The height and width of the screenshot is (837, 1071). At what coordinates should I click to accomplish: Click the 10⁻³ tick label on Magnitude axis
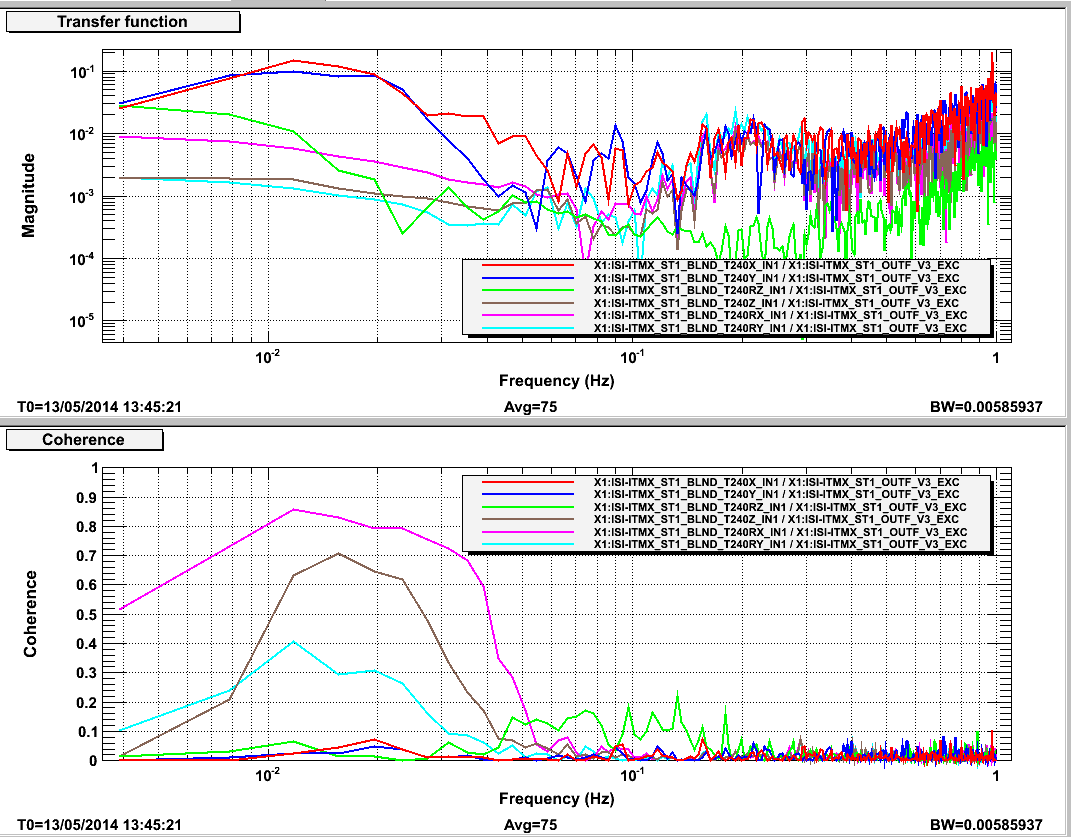tap(81, 195)
